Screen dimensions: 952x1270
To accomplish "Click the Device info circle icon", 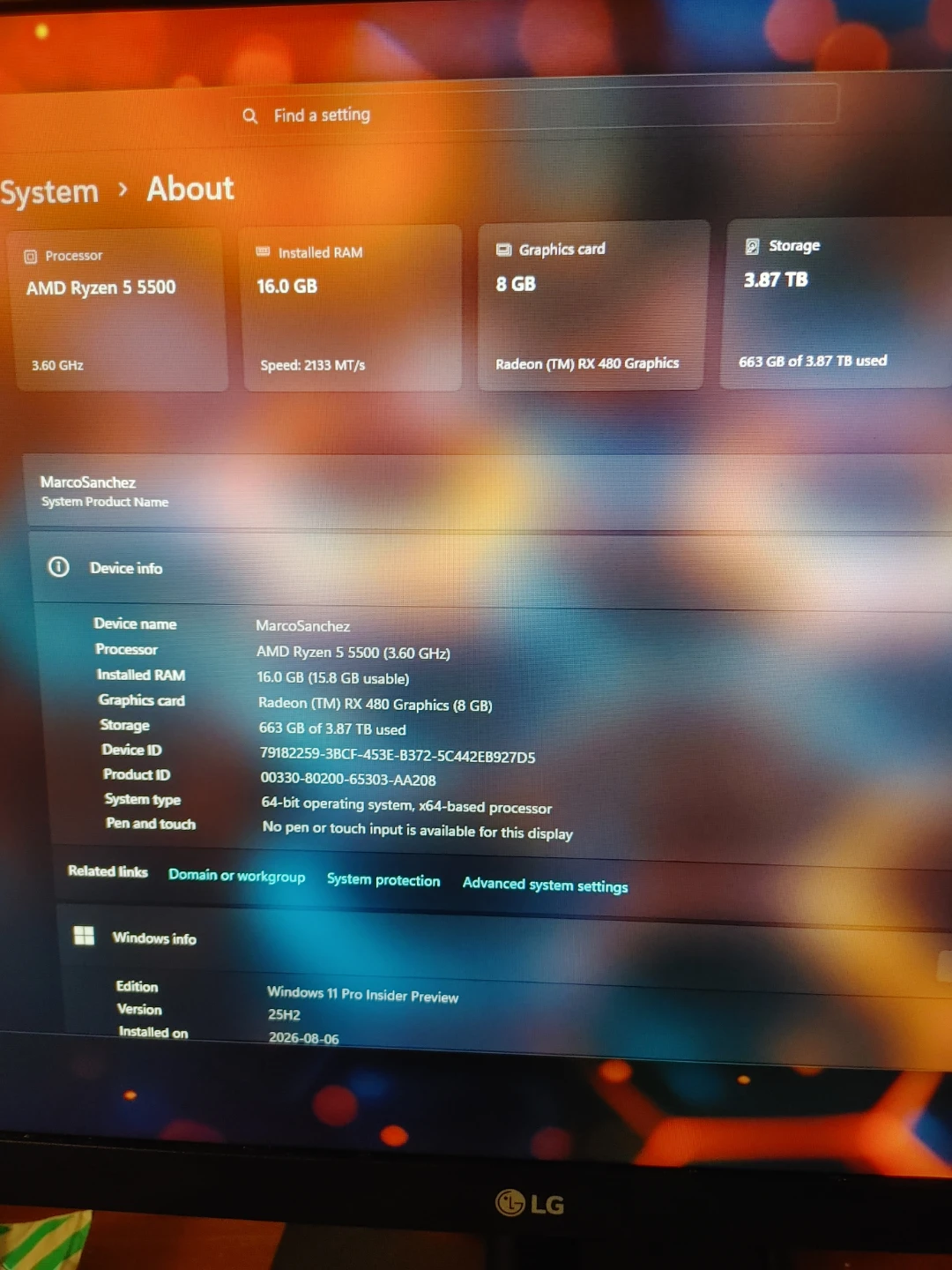I will (59, 566).
